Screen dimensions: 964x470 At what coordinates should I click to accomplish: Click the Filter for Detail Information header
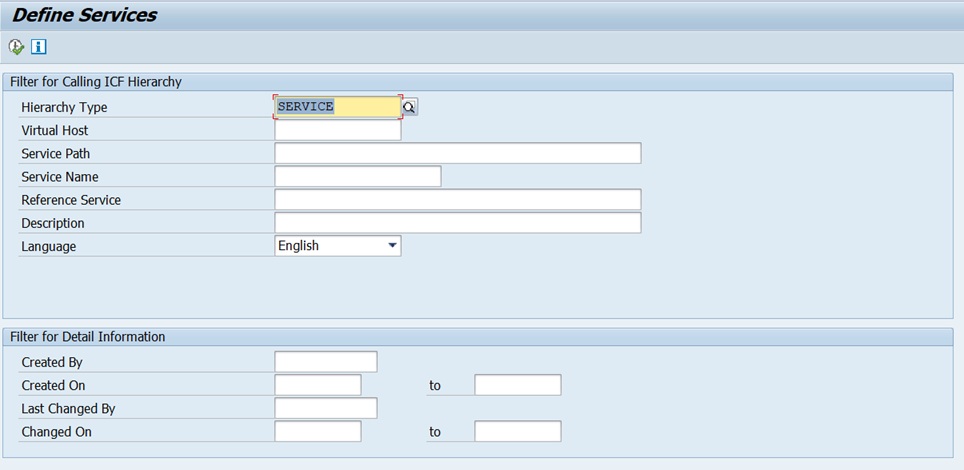(x=88, y=337)
